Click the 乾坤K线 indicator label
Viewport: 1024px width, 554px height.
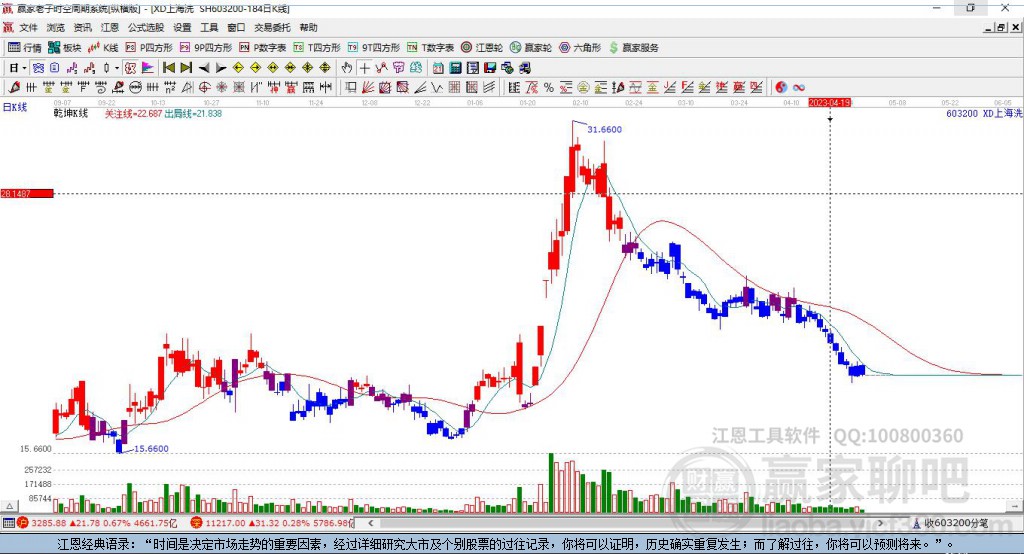(x=71, y=114)
